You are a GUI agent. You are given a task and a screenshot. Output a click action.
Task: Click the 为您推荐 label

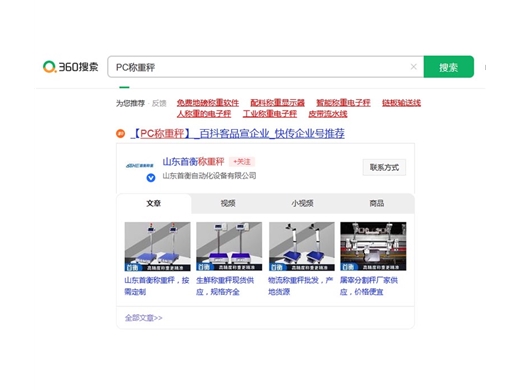click(130, 103)
